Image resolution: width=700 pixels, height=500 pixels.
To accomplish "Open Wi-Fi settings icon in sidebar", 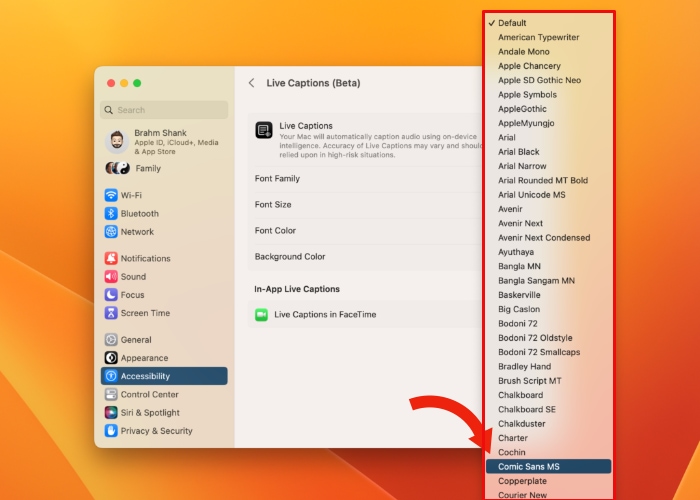I will (111, 195).
